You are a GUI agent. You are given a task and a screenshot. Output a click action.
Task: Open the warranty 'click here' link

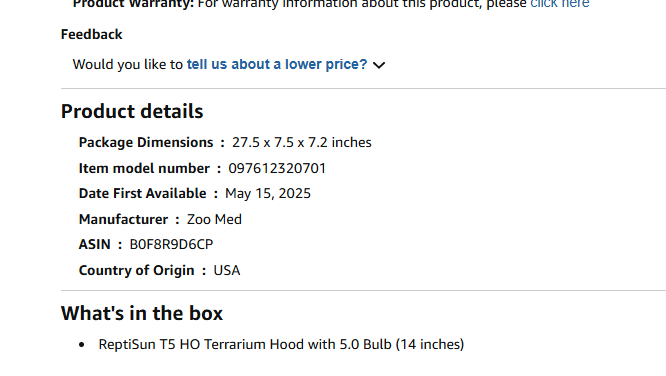[x=559, y=4]
